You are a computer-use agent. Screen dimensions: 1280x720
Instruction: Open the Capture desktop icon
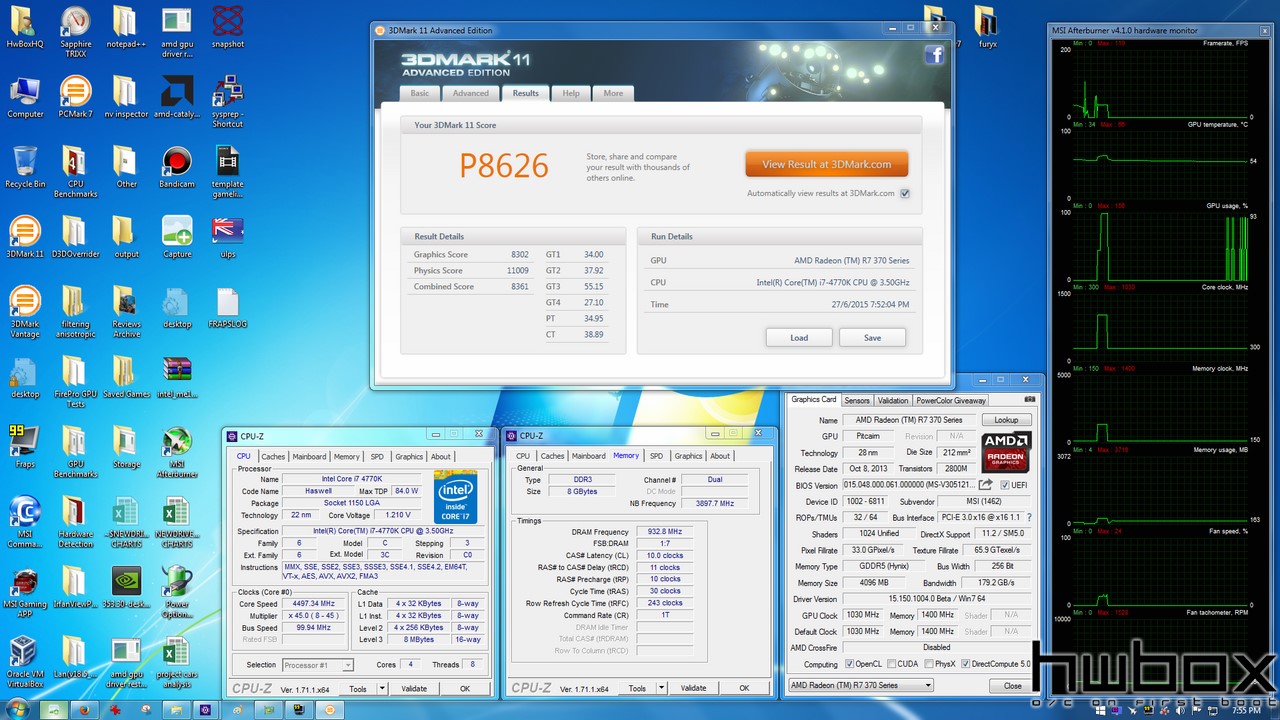click(x=177, y=237)
